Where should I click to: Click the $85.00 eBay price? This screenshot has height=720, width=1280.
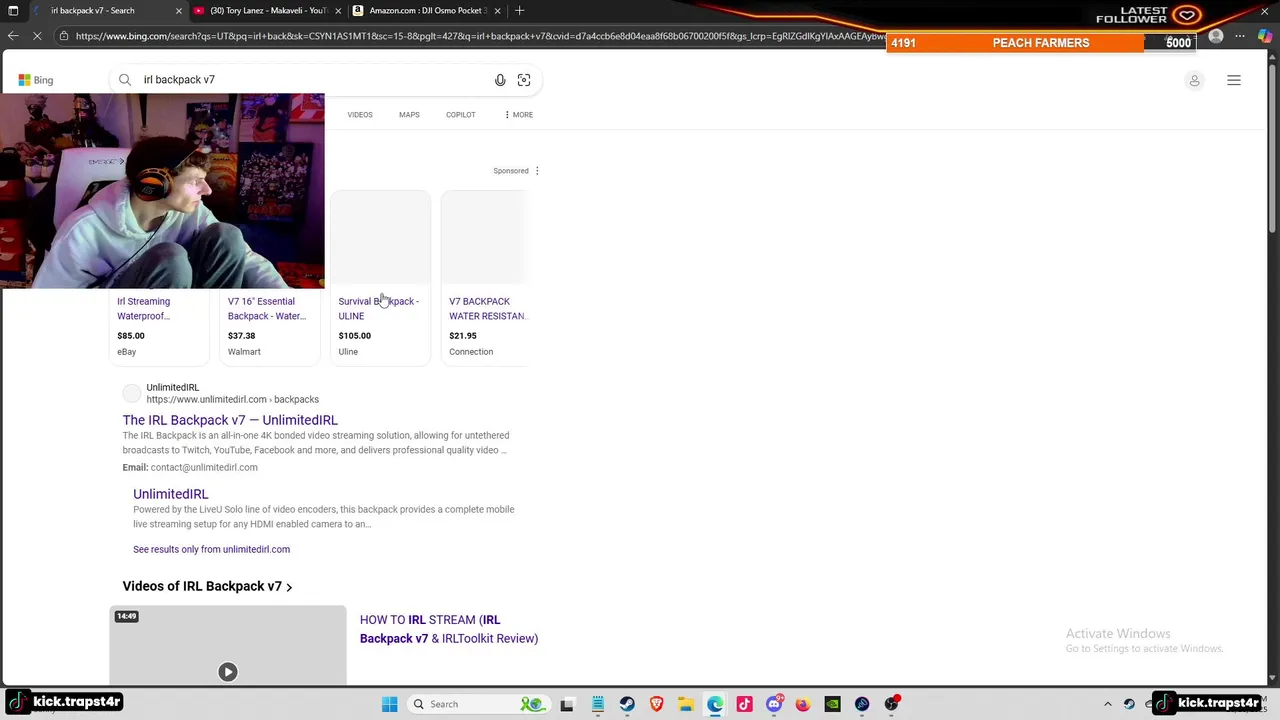131,336
